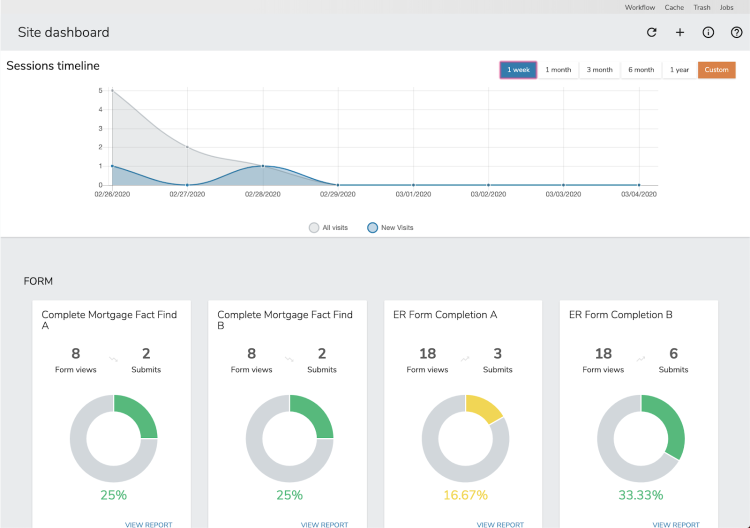Image resolution: width=750 pixels, height=528 pixels.
Task: Click trend icon in Complete Mortgage Fact Find B card
Action: (x=289, y=359)
